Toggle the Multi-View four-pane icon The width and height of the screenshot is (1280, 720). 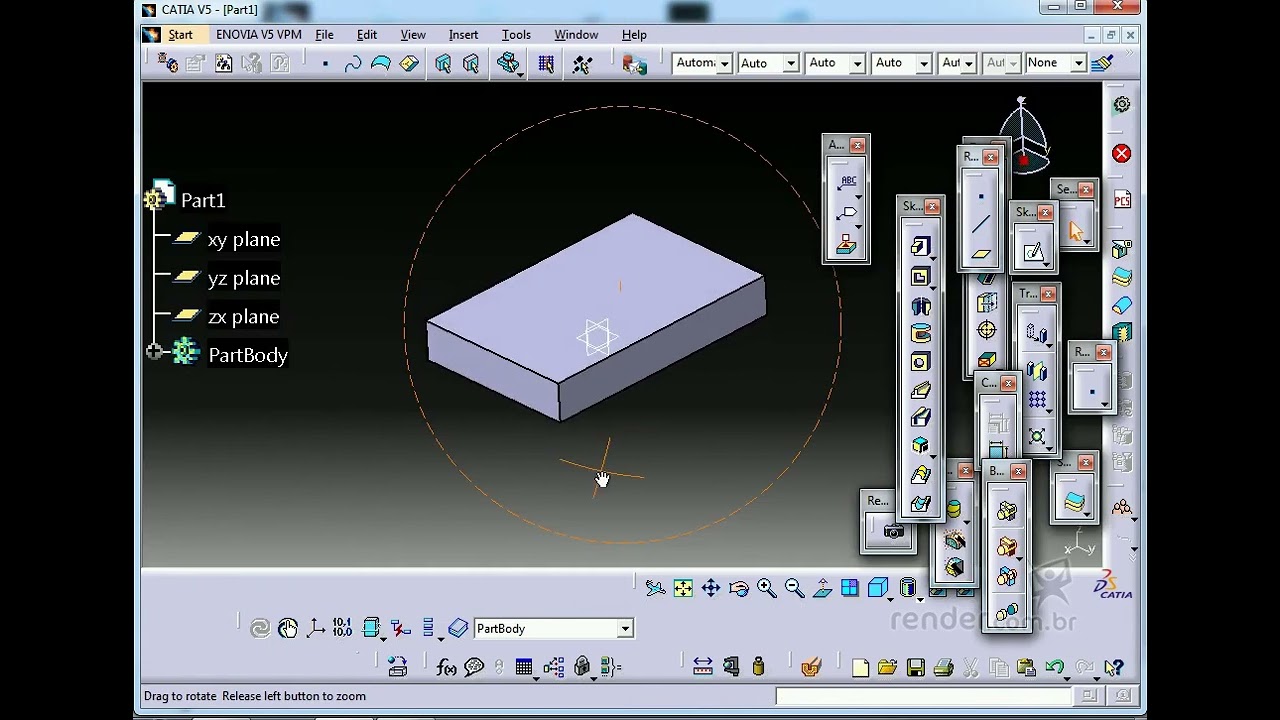coord(850,589)
